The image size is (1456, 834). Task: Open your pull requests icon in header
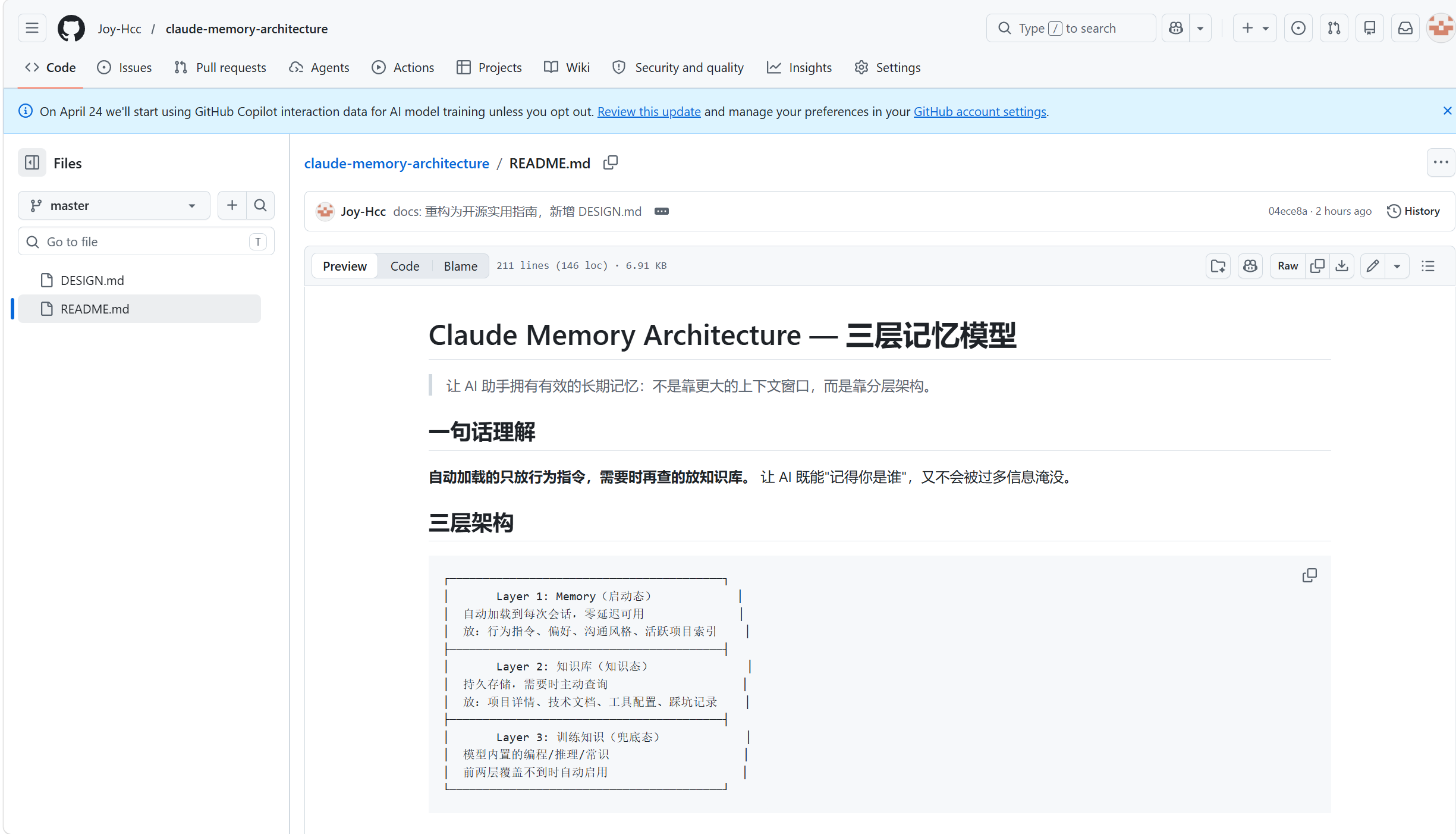click(1334, 28)
